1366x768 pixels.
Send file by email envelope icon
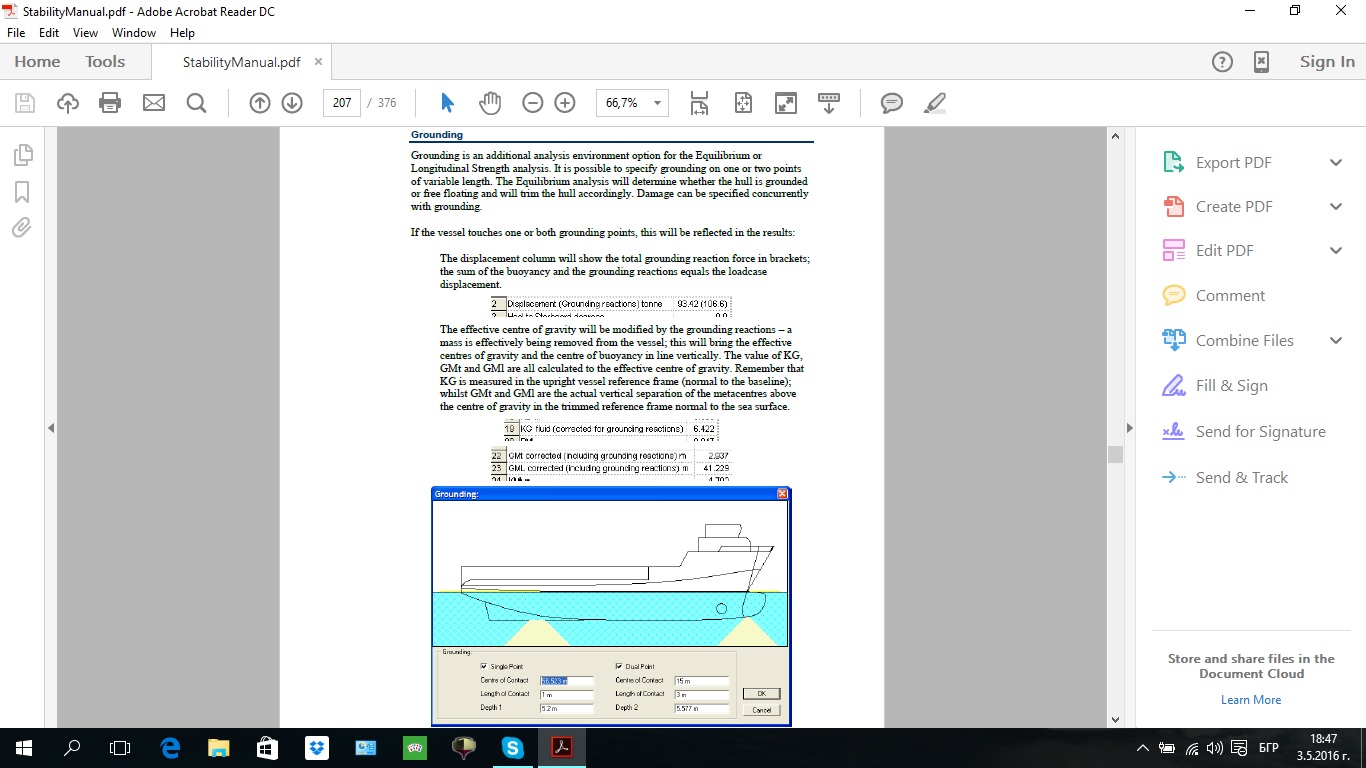coord(153,103)
